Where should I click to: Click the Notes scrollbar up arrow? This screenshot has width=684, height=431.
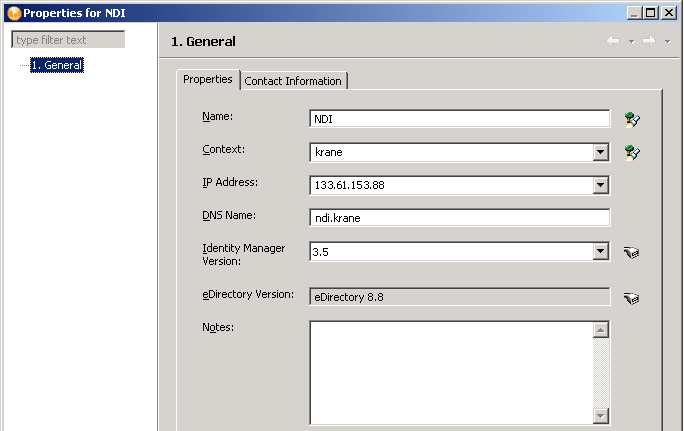coord(601,330)
